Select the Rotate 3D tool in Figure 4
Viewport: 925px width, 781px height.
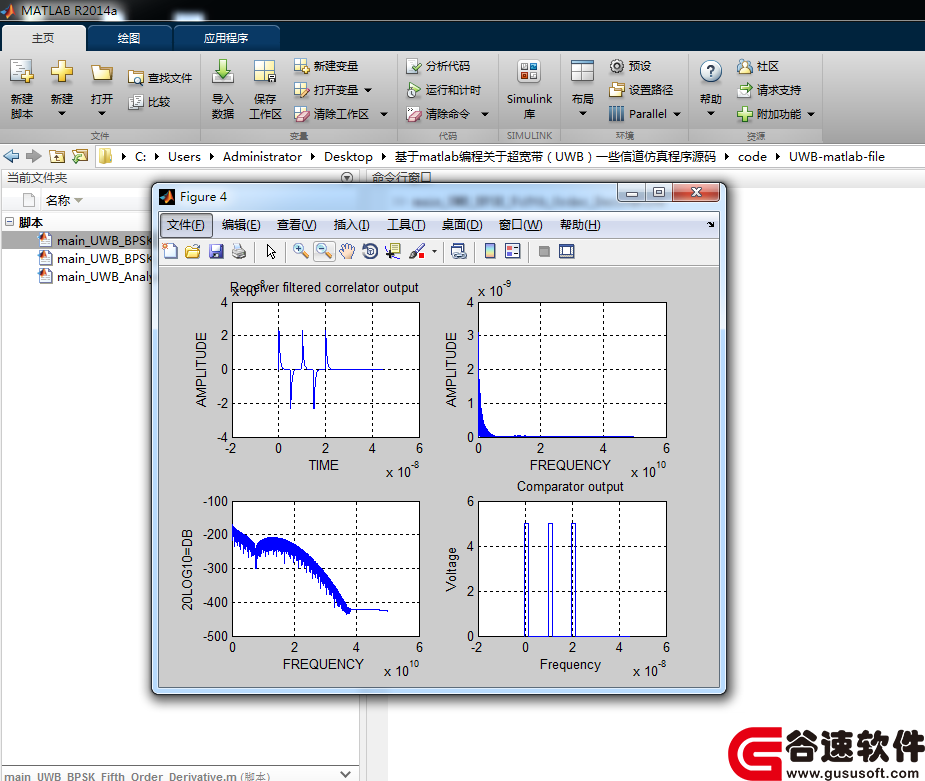[x=370, y=251]
